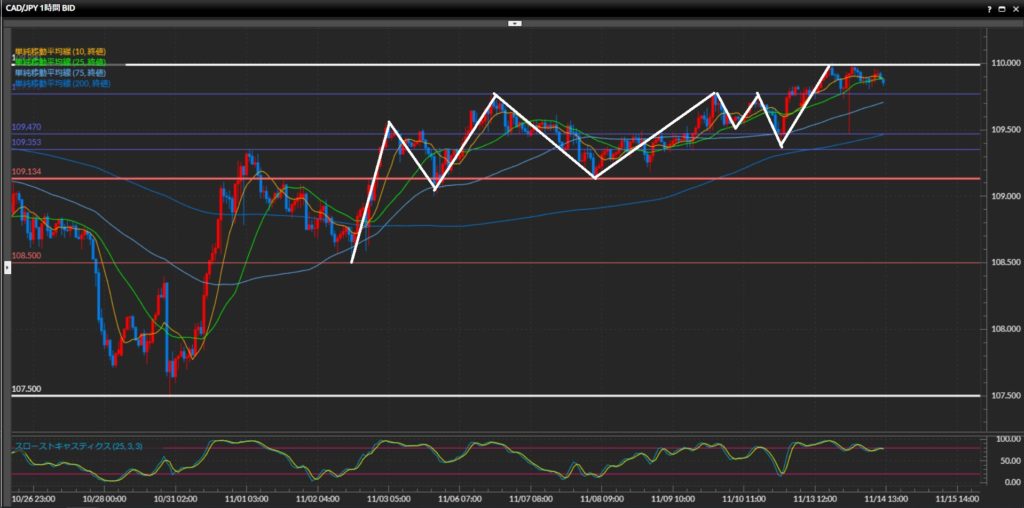
Task: Click the help question mark icon
Action: pyautogui.click(x=990, y=8)
